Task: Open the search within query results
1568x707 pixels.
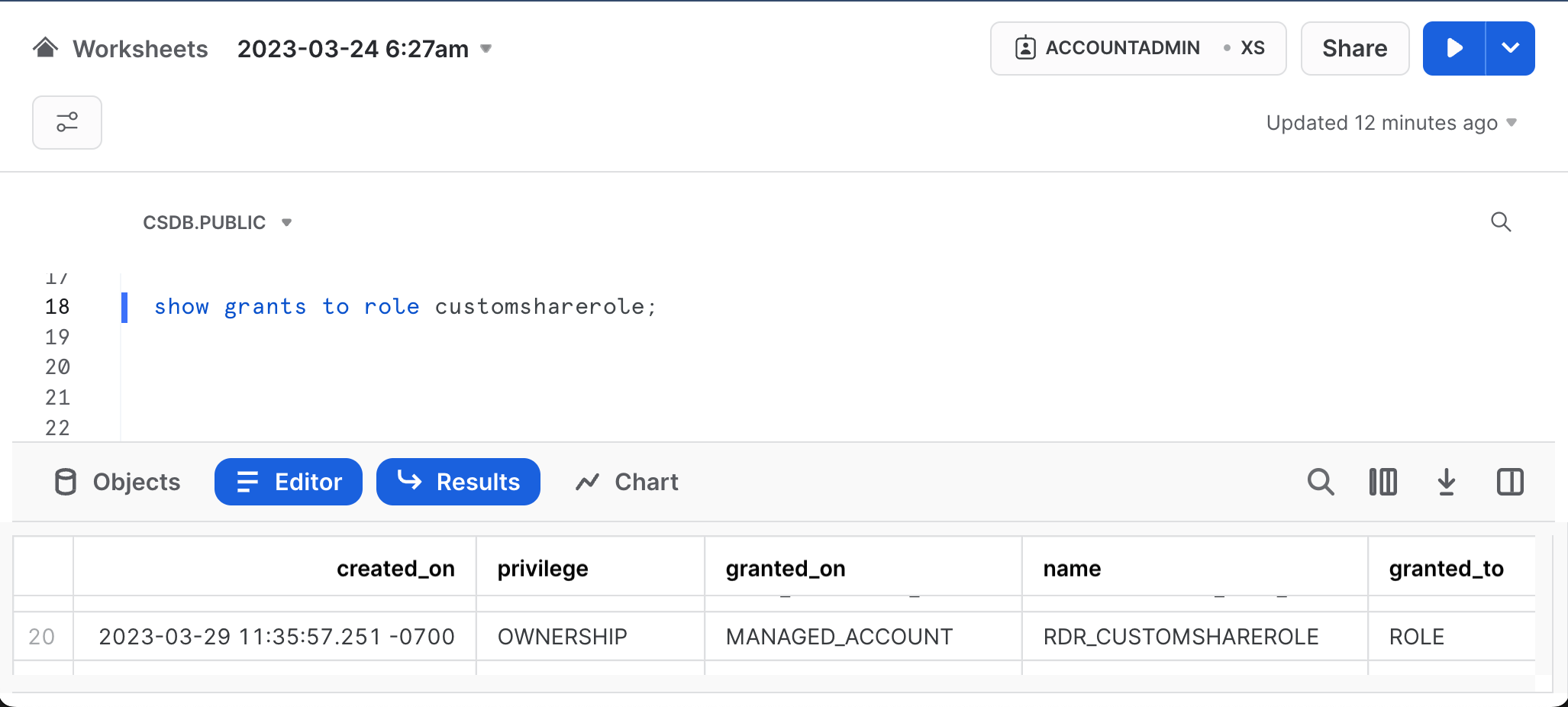Action: 1321,482
